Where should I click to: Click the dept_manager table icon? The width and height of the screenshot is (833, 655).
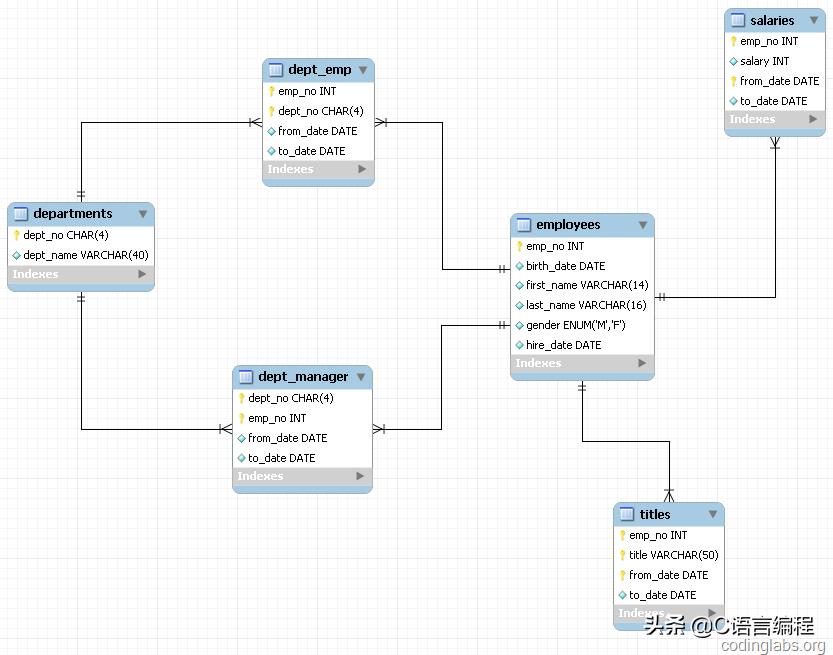(245, 377)
